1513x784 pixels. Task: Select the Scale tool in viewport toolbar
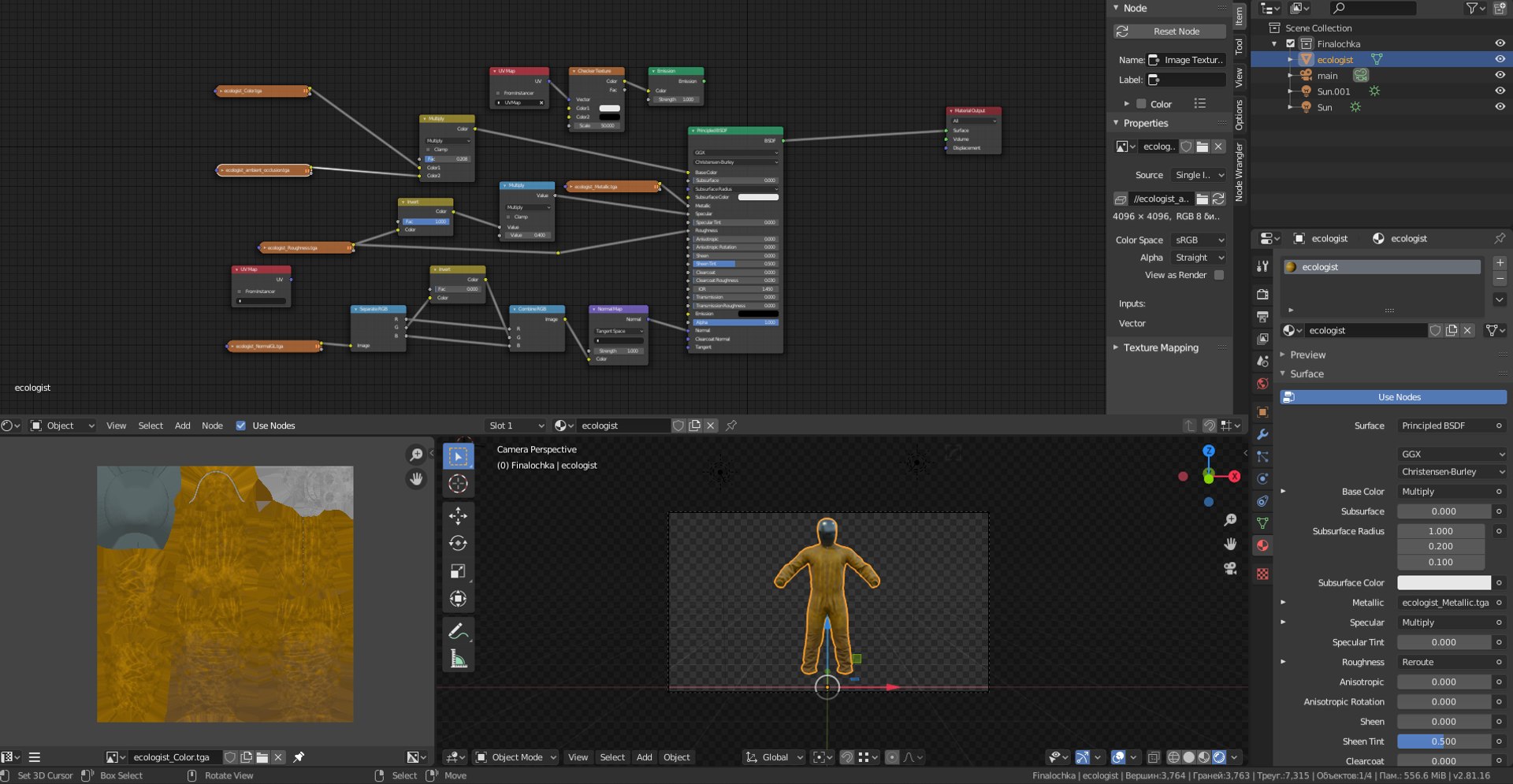click(458, 571)
